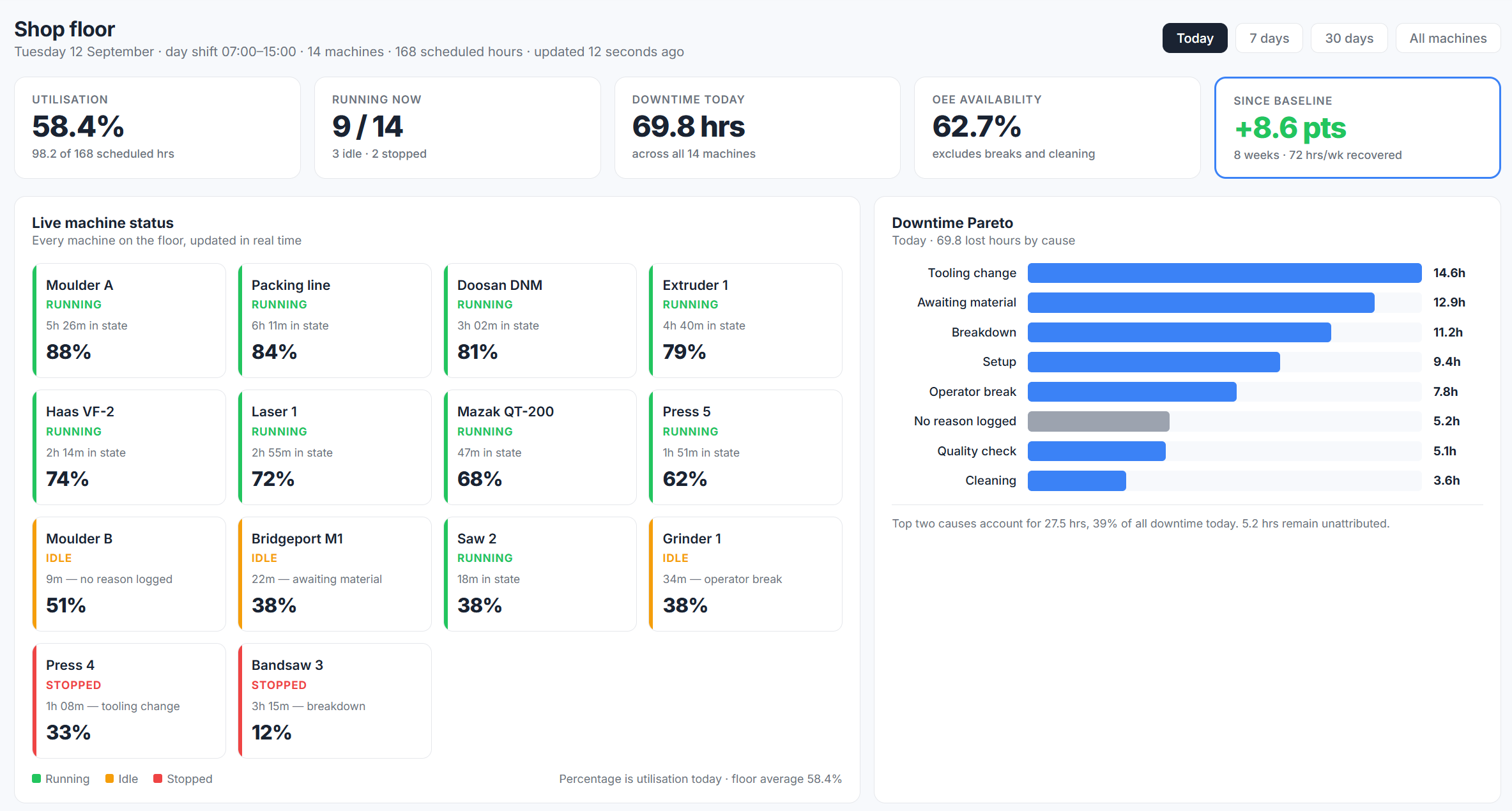Click the 9.4h setup value
1512x811 pixels.
click(1446, 362)
